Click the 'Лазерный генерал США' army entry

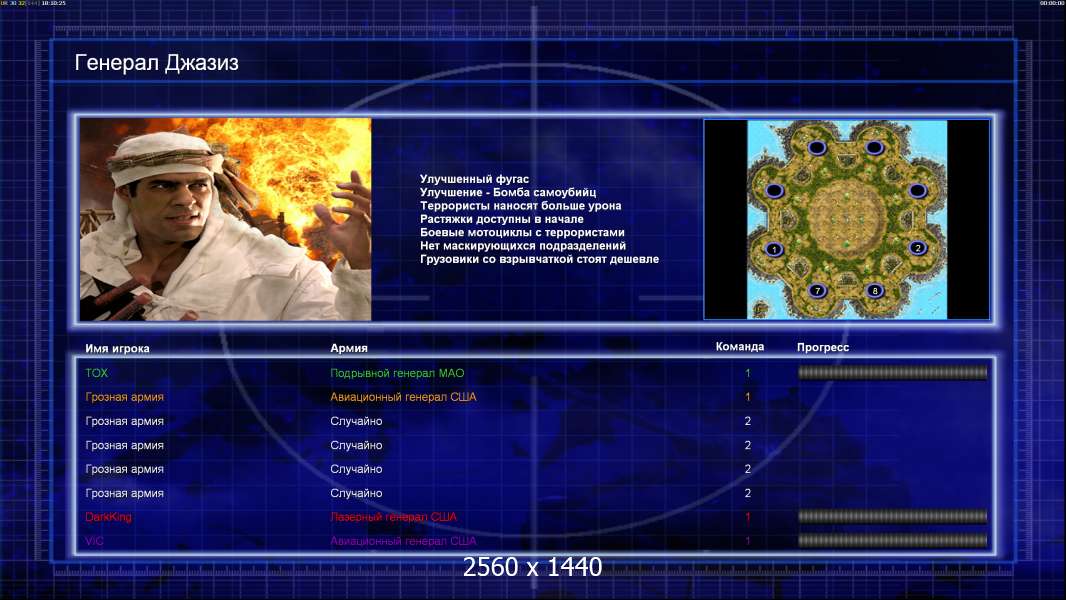pyautogui.click(x=393, y=517)
